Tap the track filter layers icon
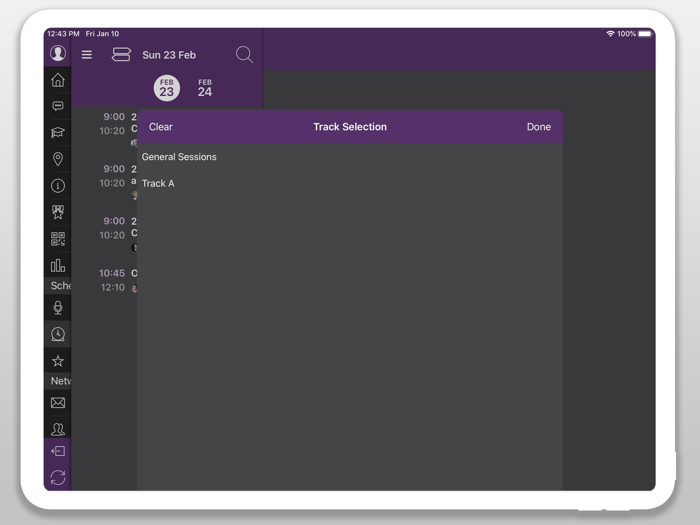 coord(121,54)
